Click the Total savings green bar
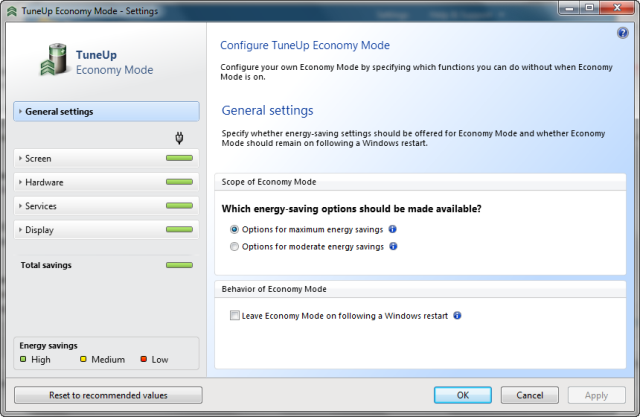 coord(179,265)
